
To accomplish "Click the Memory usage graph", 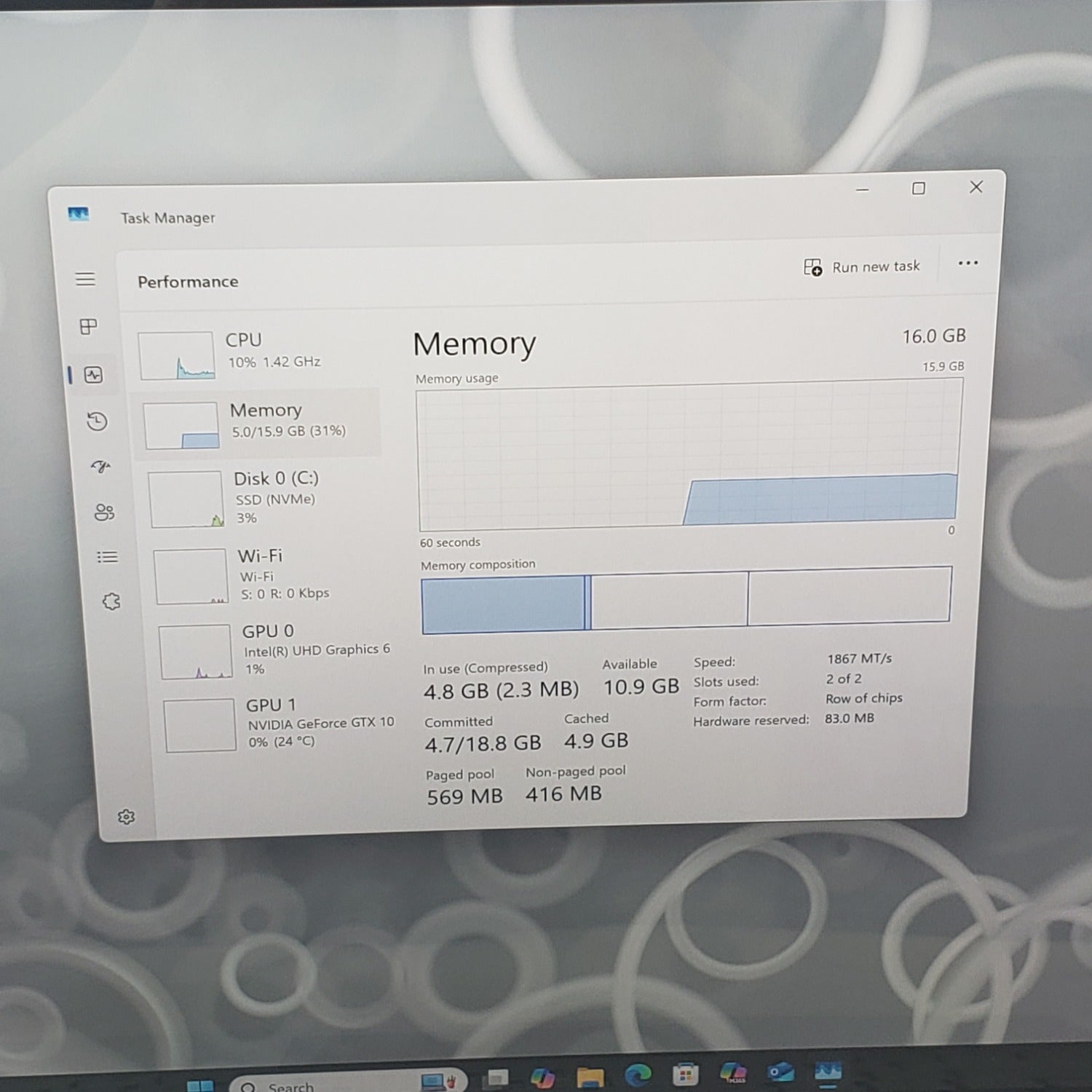I will pos(689,457).
